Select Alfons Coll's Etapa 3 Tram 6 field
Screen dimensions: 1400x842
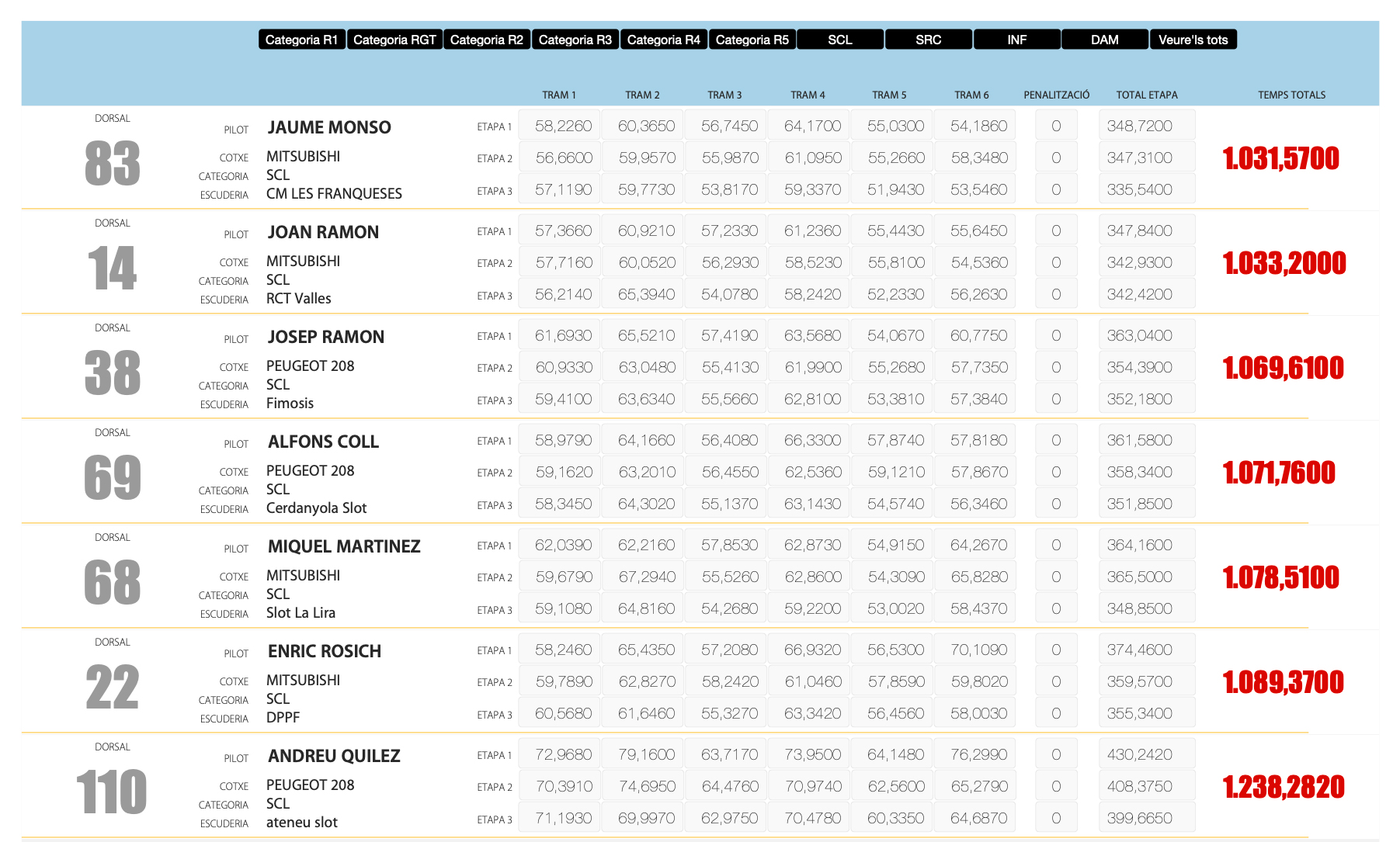pyautogui.click(x=978, y=504)
